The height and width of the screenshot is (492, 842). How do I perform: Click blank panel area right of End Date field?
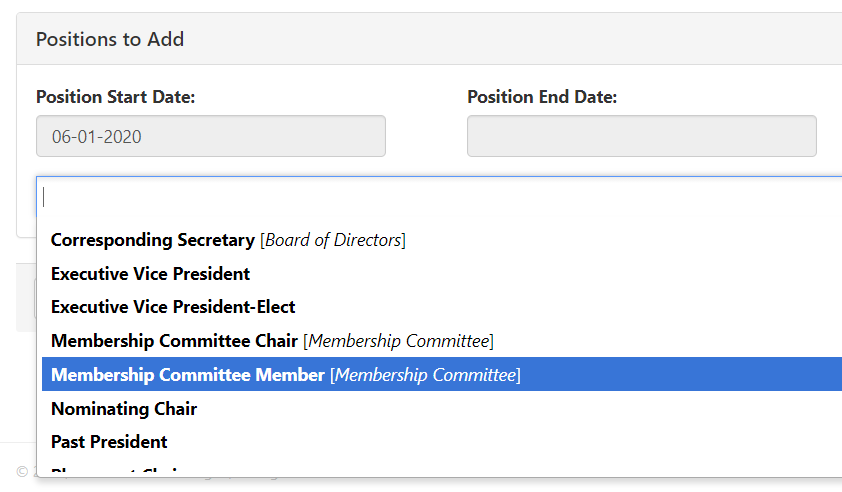coord(830,136)
